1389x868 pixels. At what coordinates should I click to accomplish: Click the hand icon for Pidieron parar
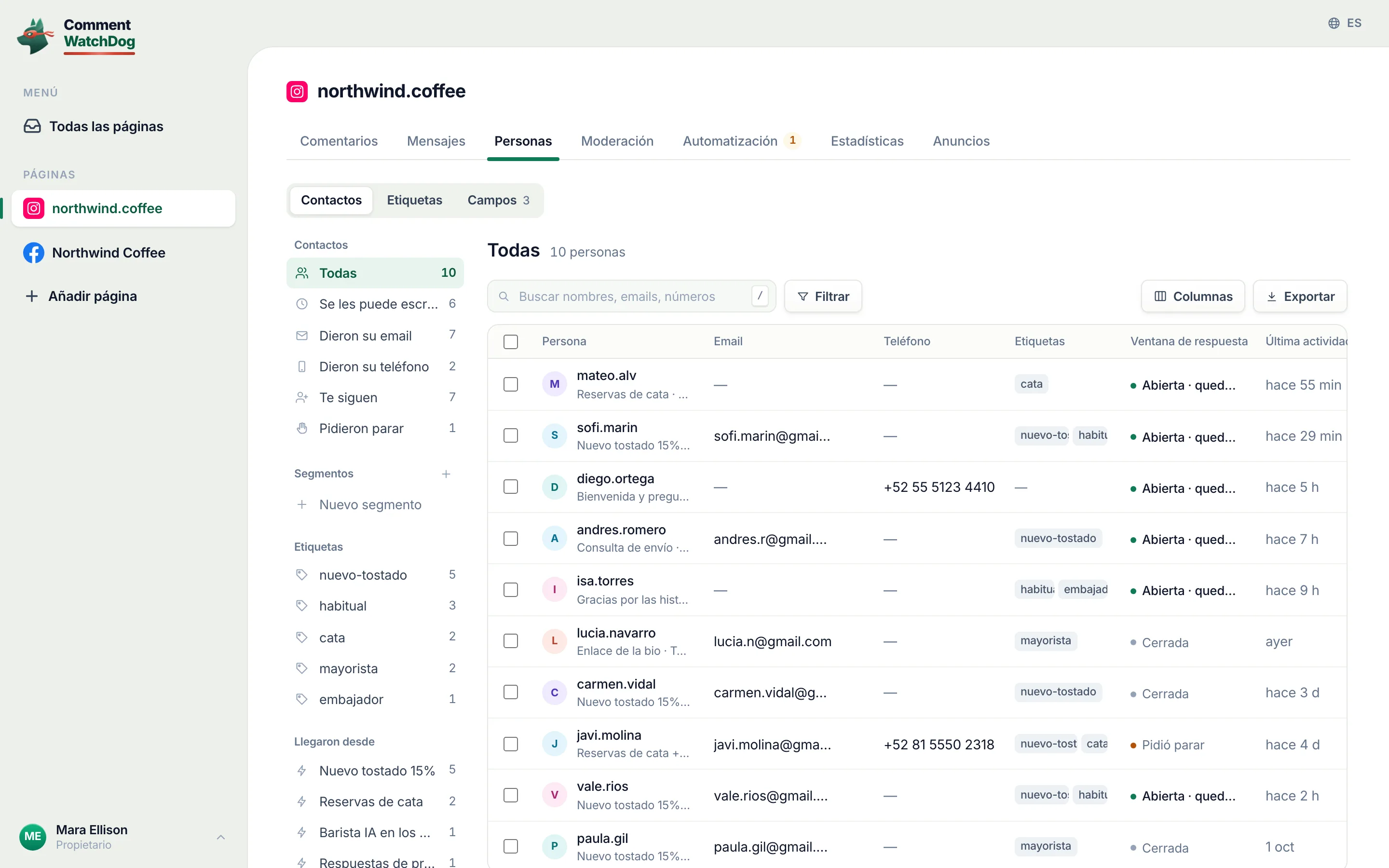302,428
